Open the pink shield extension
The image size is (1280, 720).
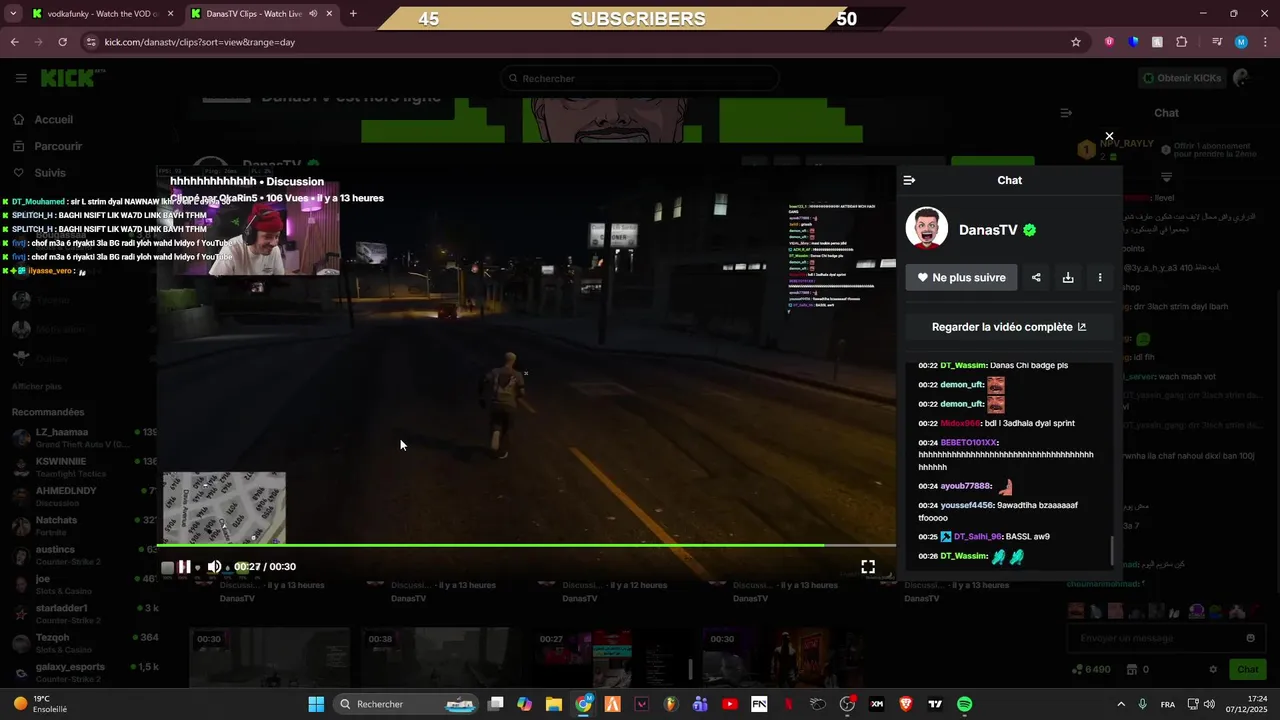(x=1110, y=42)
